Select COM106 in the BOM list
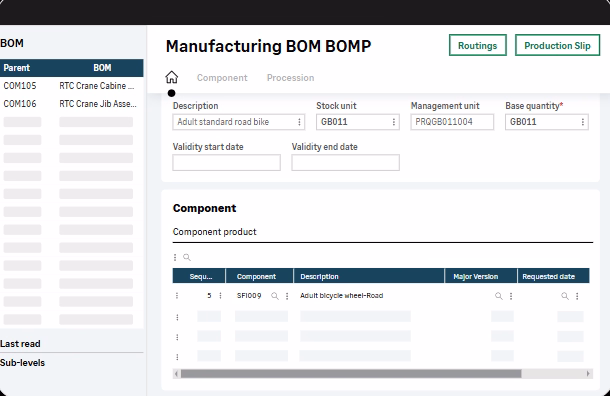Viewport: 610px width, 396px height. pyautogui.click(x=20, y=104)
